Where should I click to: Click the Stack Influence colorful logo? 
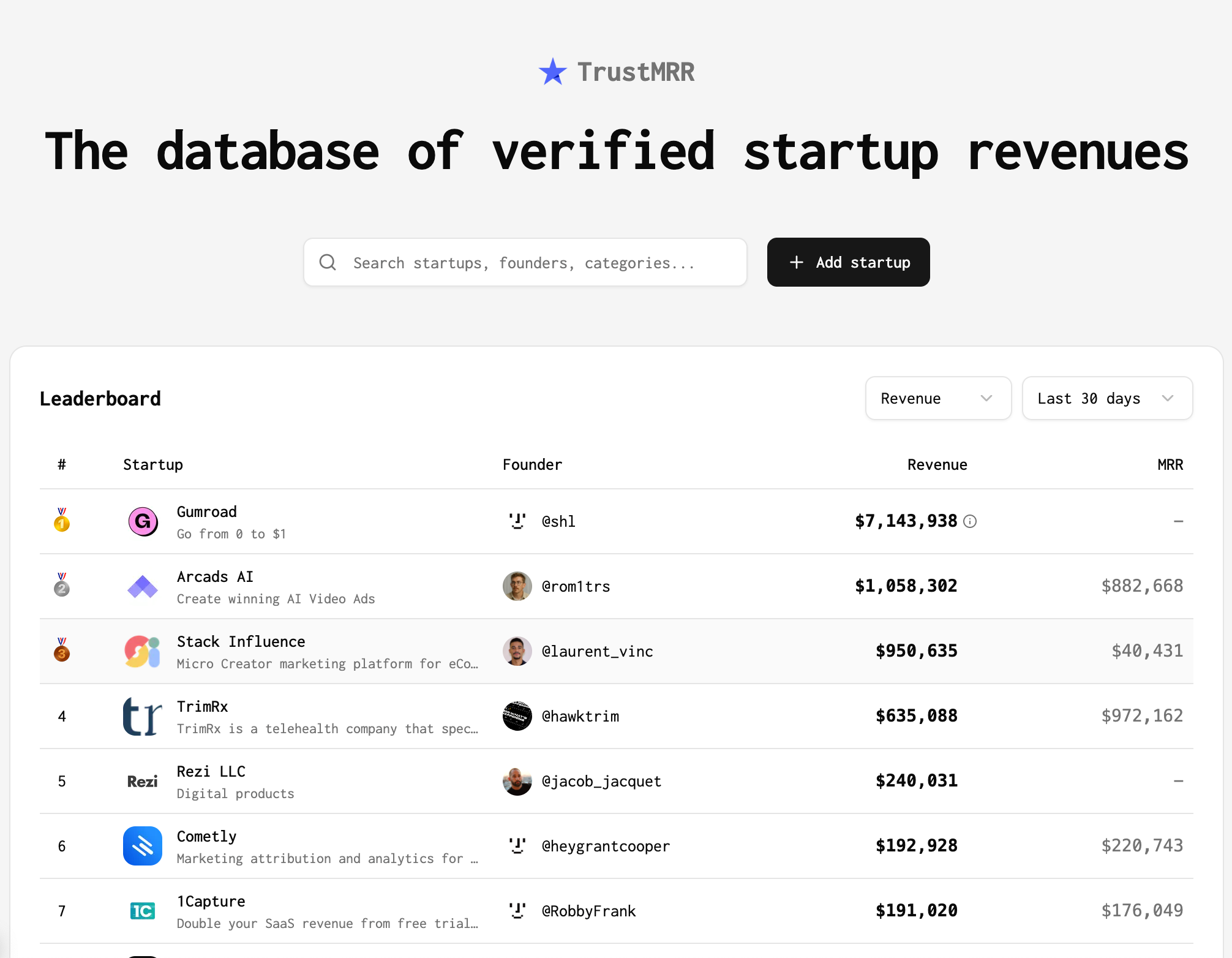click(143, 651)
